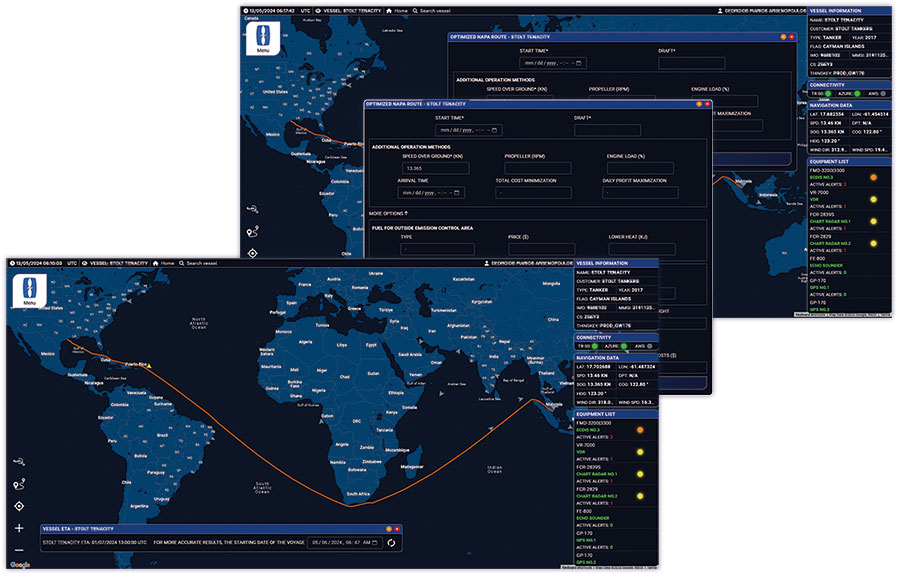Screen dimensions: 900x573
Task: Select Vessel Information header in front window
Action: tap(616, 263)
